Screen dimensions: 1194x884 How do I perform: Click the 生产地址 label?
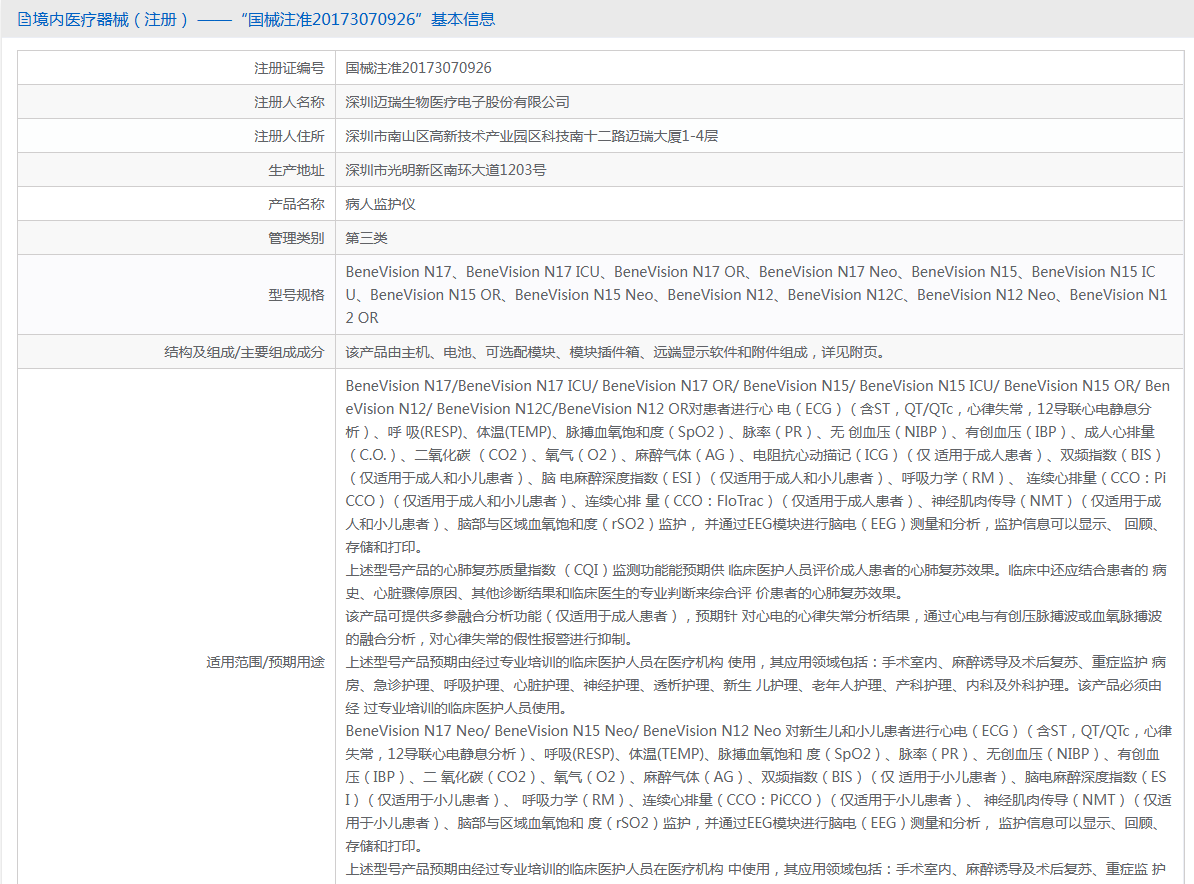tap(295, 171)
